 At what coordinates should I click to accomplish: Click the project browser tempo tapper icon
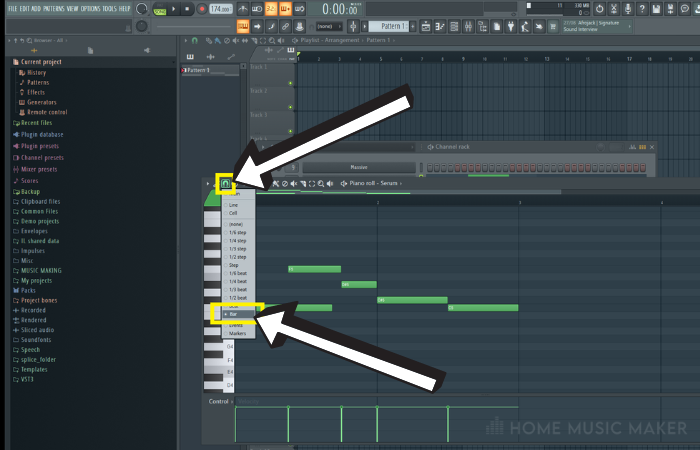(x=525, y=27)
